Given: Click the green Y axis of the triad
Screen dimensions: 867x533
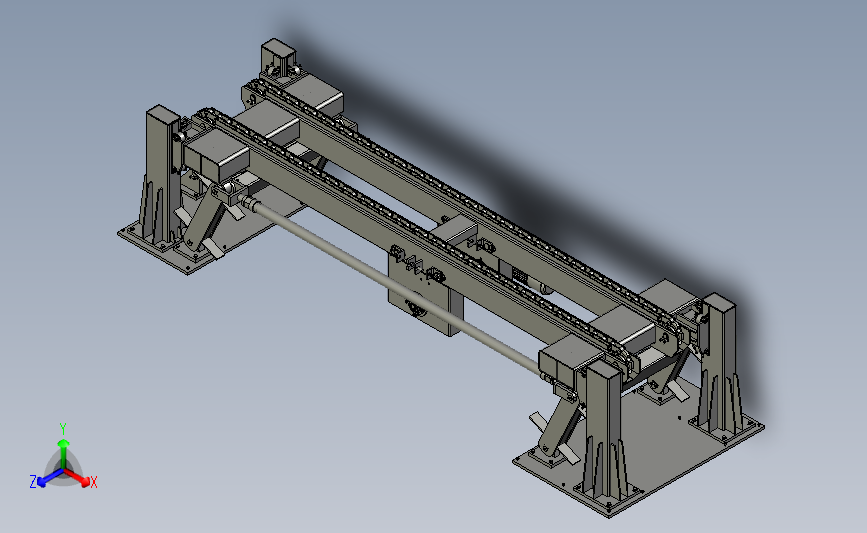Looking at the screenshot, I should pos(63,454).
